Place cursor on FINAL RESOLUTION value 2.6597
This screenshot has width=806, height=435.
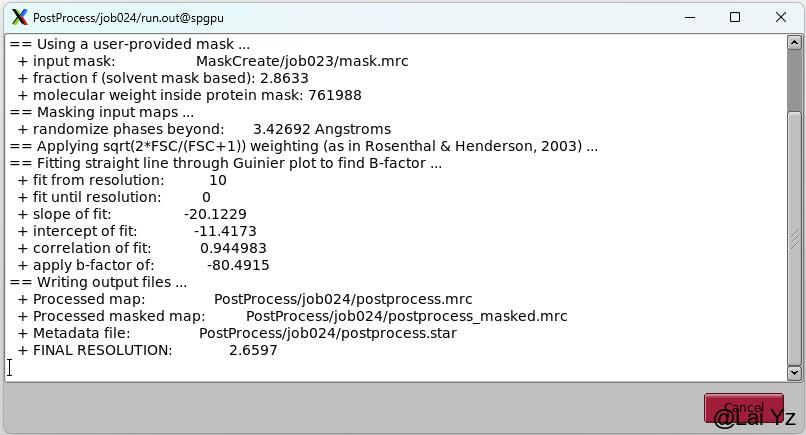coord(253,350)
